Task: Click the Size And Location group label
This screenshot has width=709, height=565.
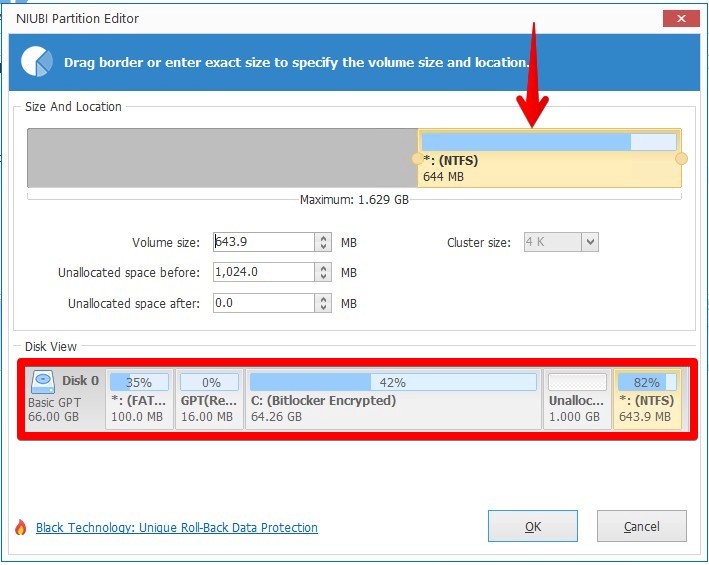Action: (x=73, y=107)
